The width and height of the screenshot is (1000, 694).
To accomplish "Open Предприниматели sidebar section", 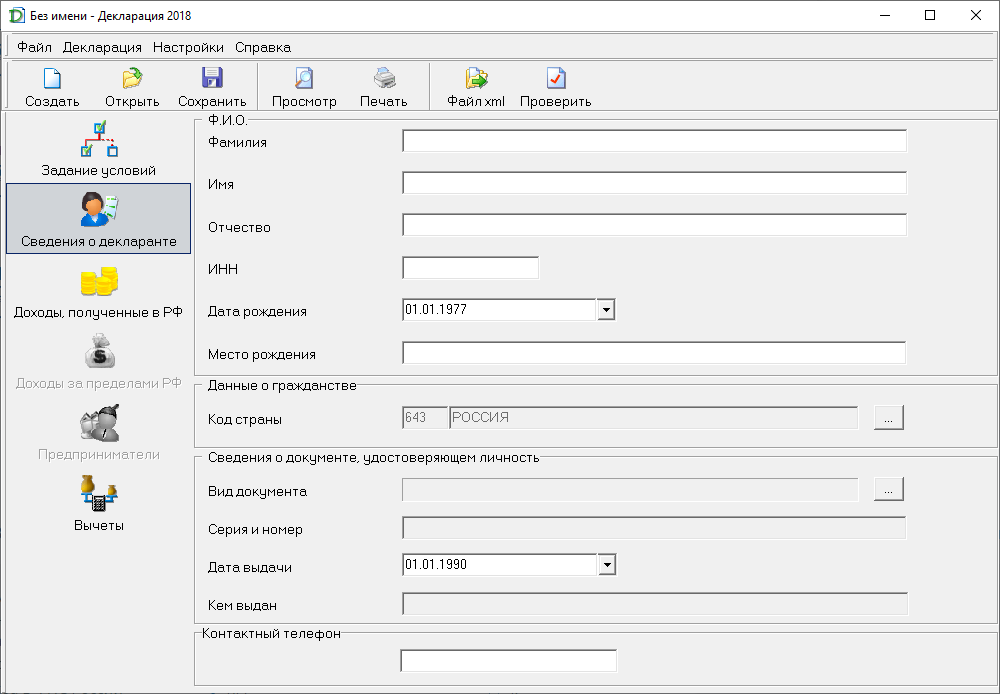I will (x=98, y=432).
